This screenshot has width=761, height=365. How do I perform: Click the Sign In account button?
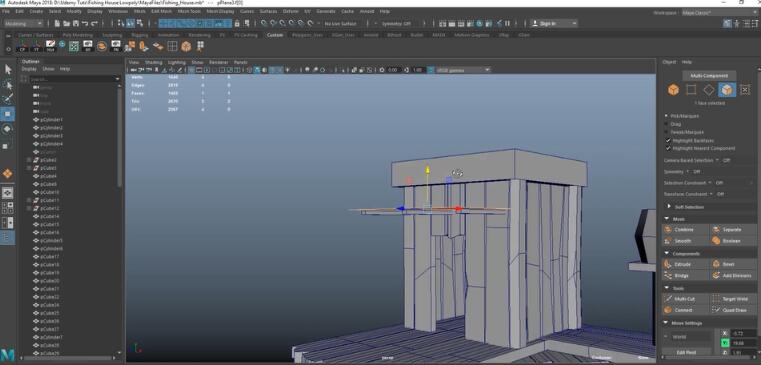point(553,23)
